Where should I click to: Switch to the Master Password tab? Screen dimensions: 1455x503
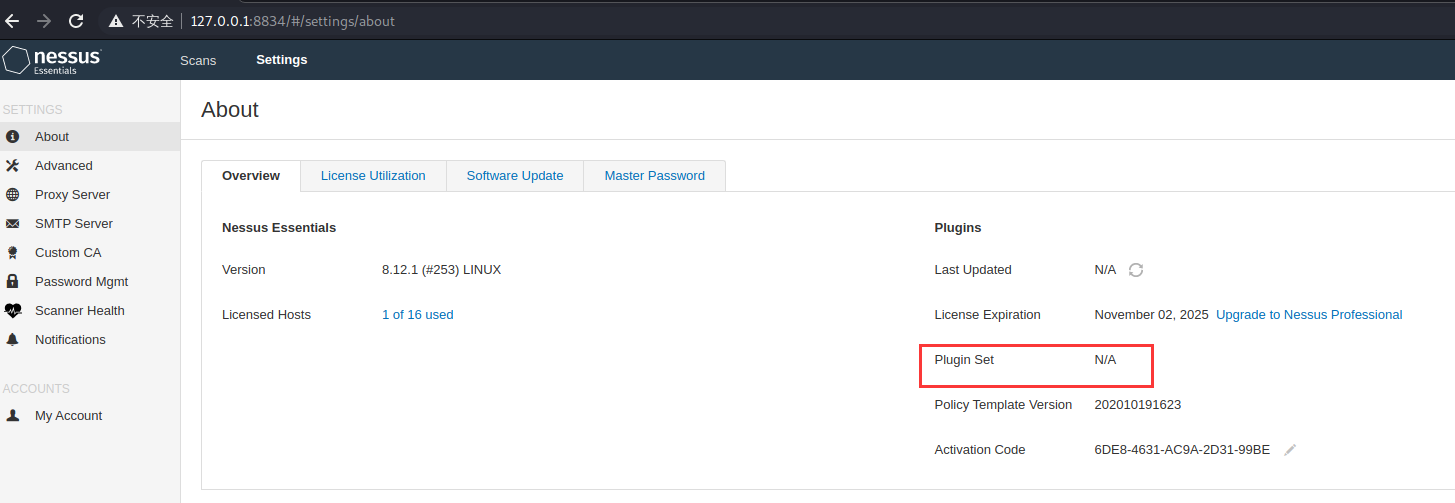pyautogui.click(x=655, y=175)
